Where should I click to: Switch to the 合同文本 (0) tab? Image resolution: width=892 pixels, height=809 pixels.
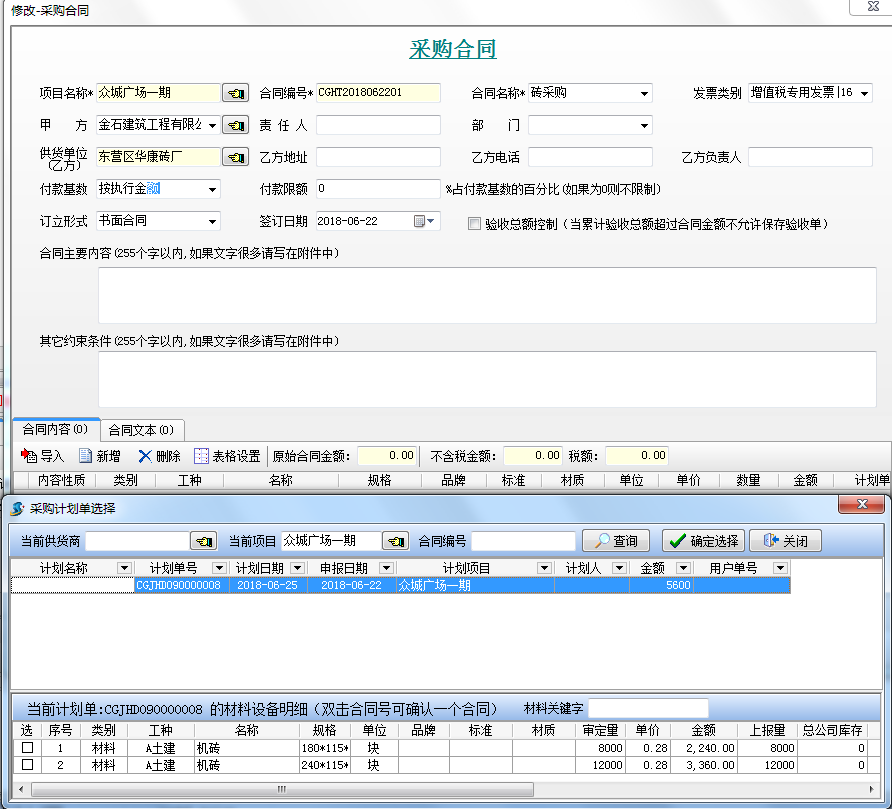tap(141, 430)
